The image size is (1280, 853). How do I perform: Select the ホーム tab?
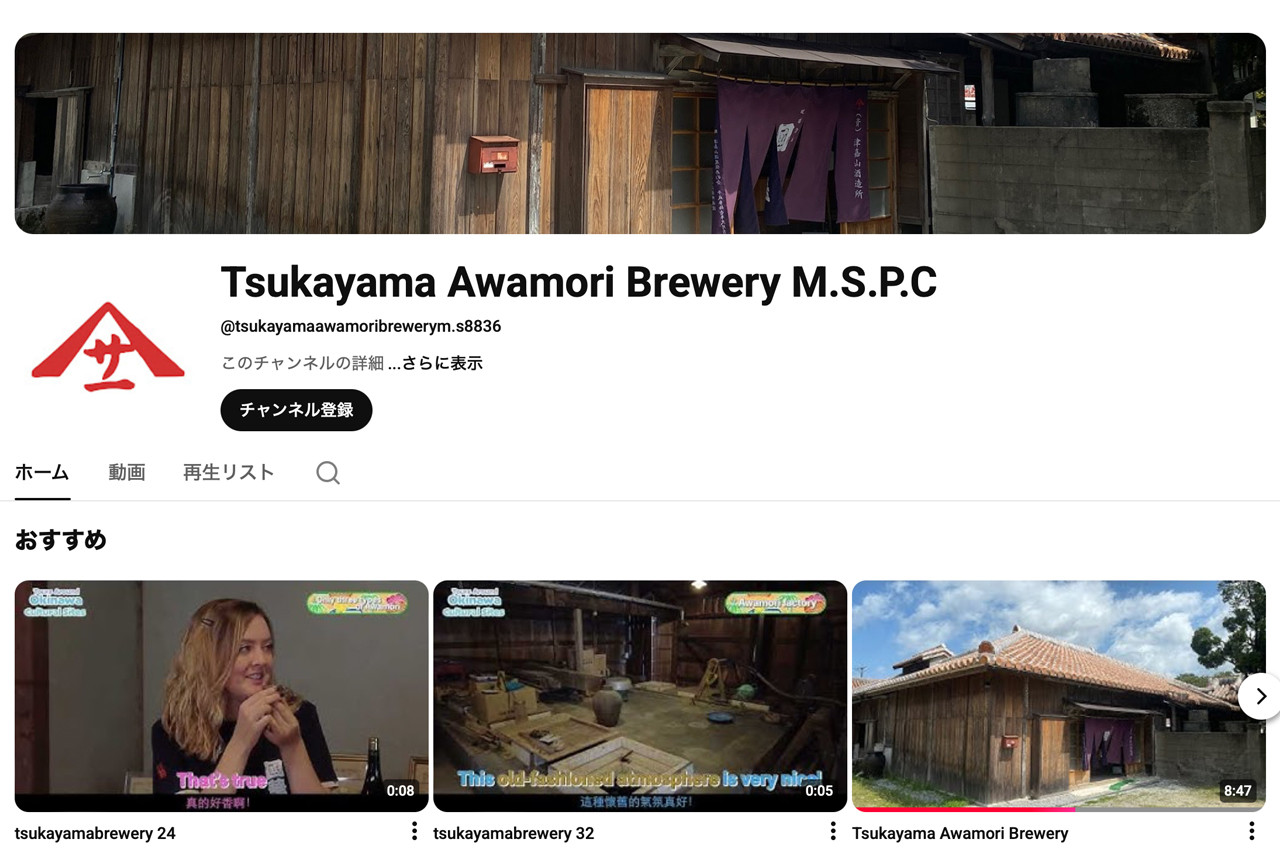[x=42, y=472]
